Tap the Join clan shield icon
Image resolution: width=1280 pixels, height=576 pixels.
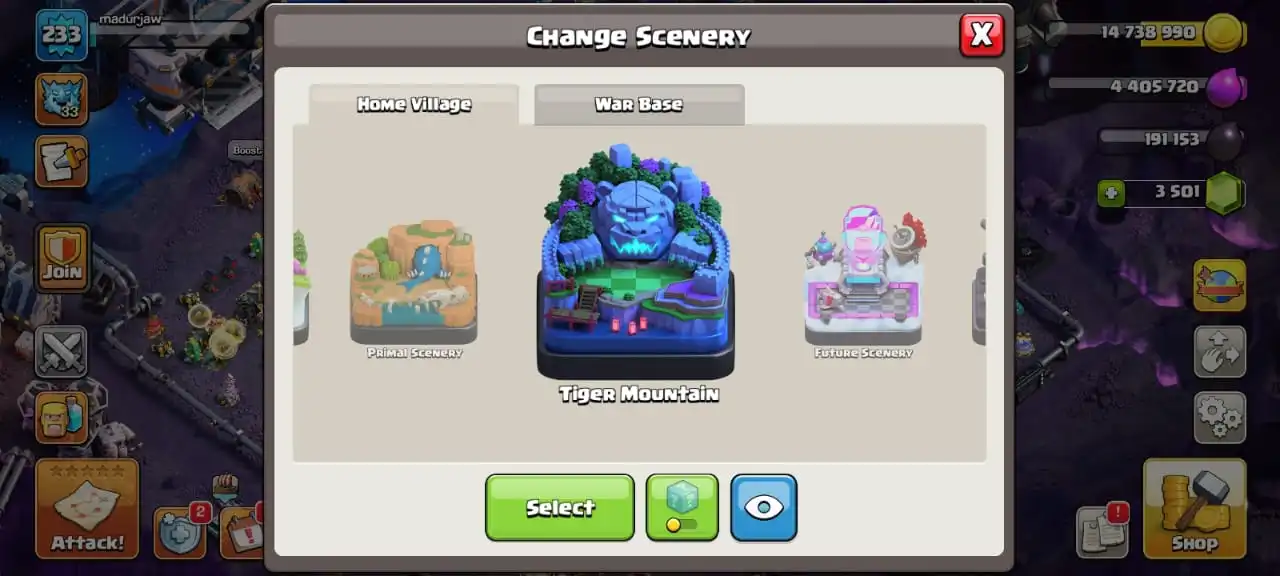pyautogui.click(x=62, y=258)
